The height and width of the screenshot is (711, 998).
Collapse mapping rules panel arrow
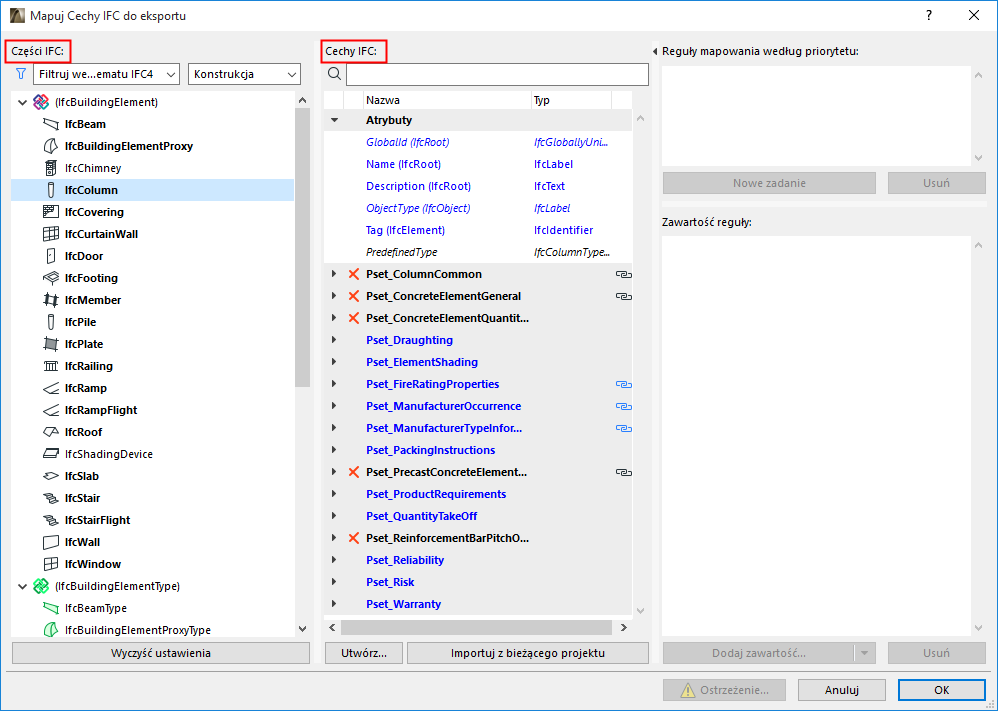click(655, 52)
